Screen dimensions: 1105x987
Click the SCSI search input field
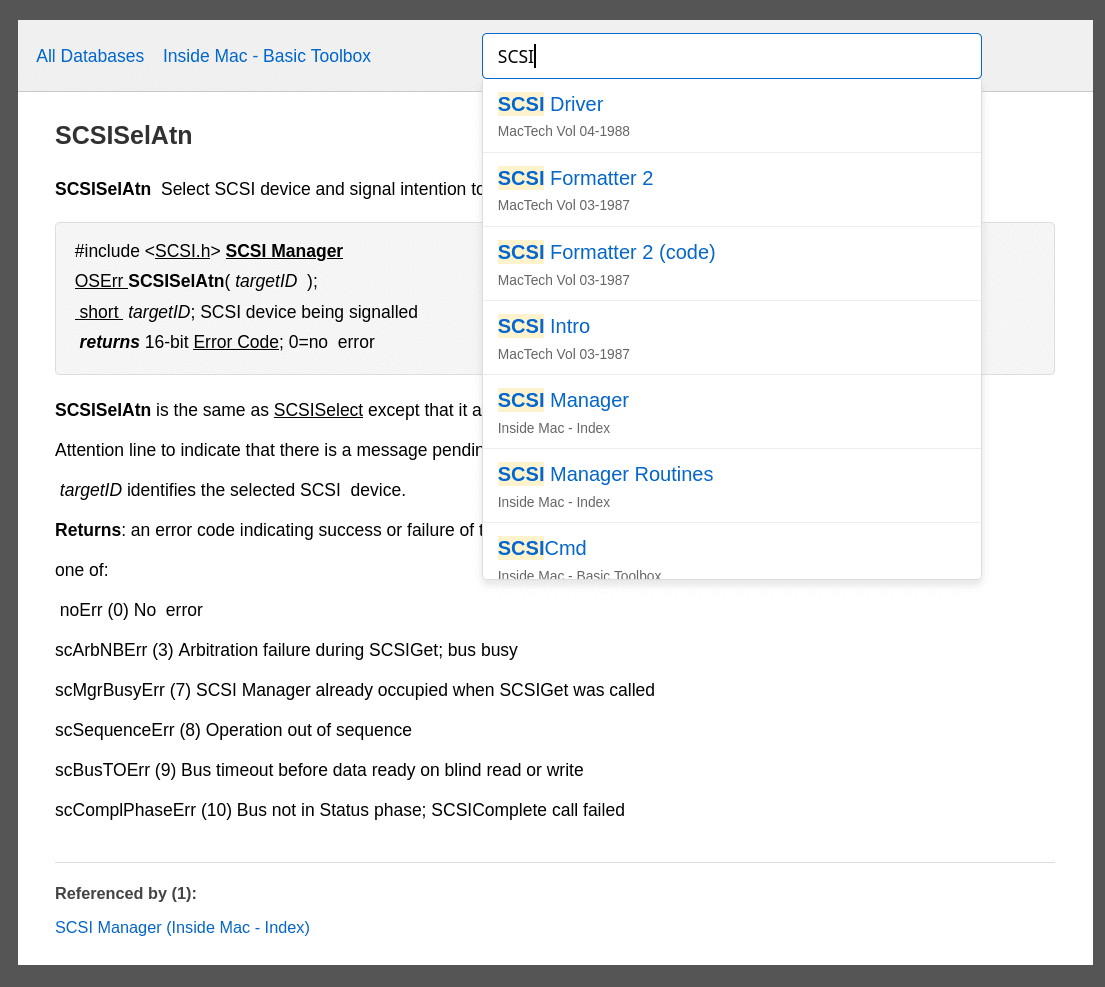pos(731,56)
